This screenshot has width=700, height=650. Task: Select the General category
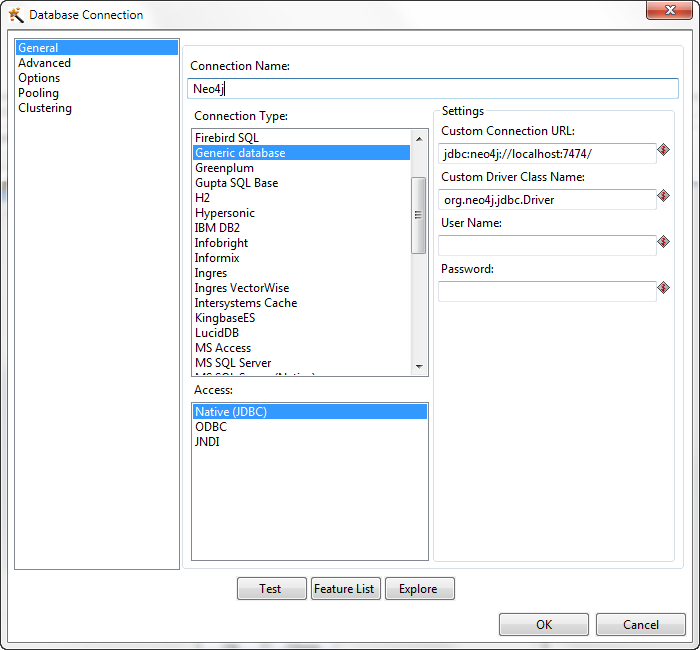point(96,48)
